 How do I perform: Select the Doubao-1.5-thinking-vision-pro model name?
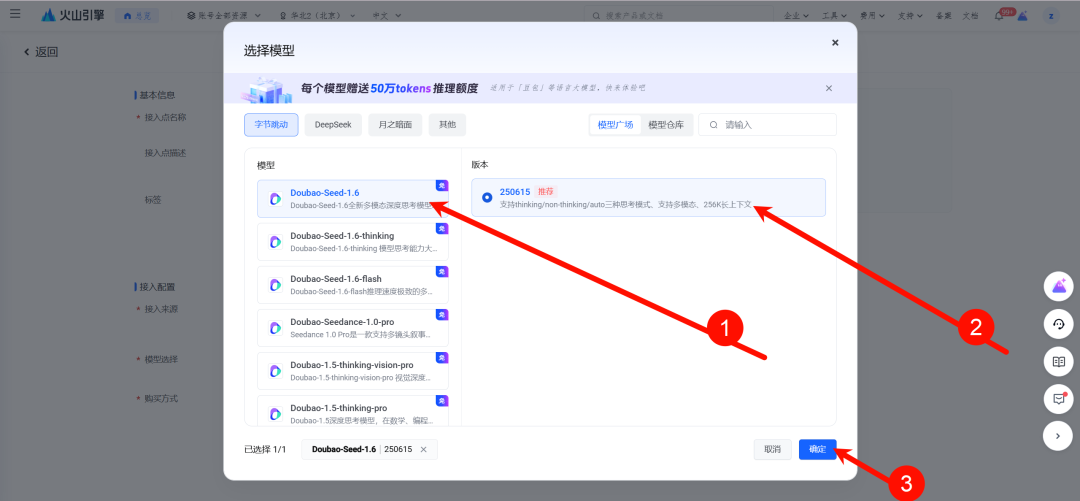pos(352,365)
